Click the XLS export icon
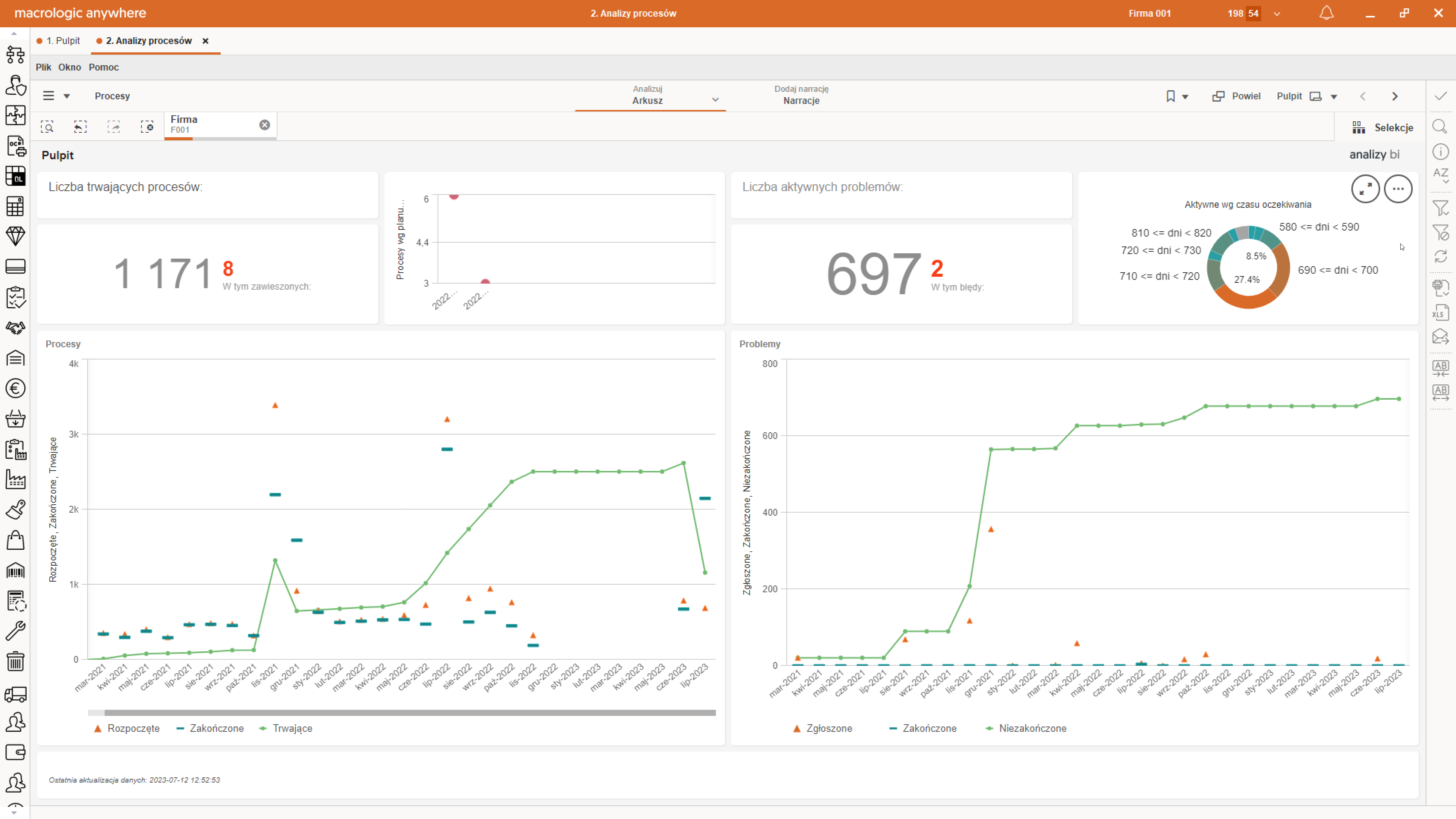The height and width of the screenshot is (819, 1456). [1440, 312]
